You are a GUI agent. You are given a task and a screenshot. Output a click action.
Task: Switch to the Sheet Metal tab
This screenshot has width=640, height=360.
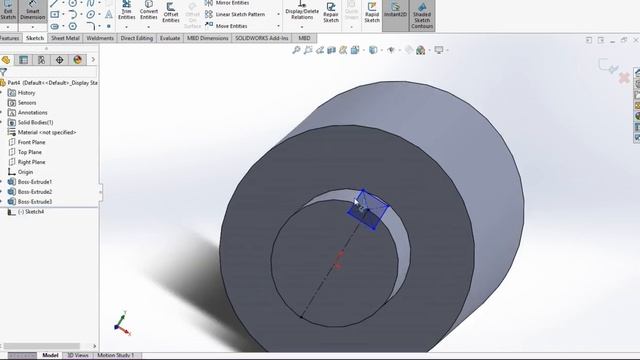(x=65, y=38)
